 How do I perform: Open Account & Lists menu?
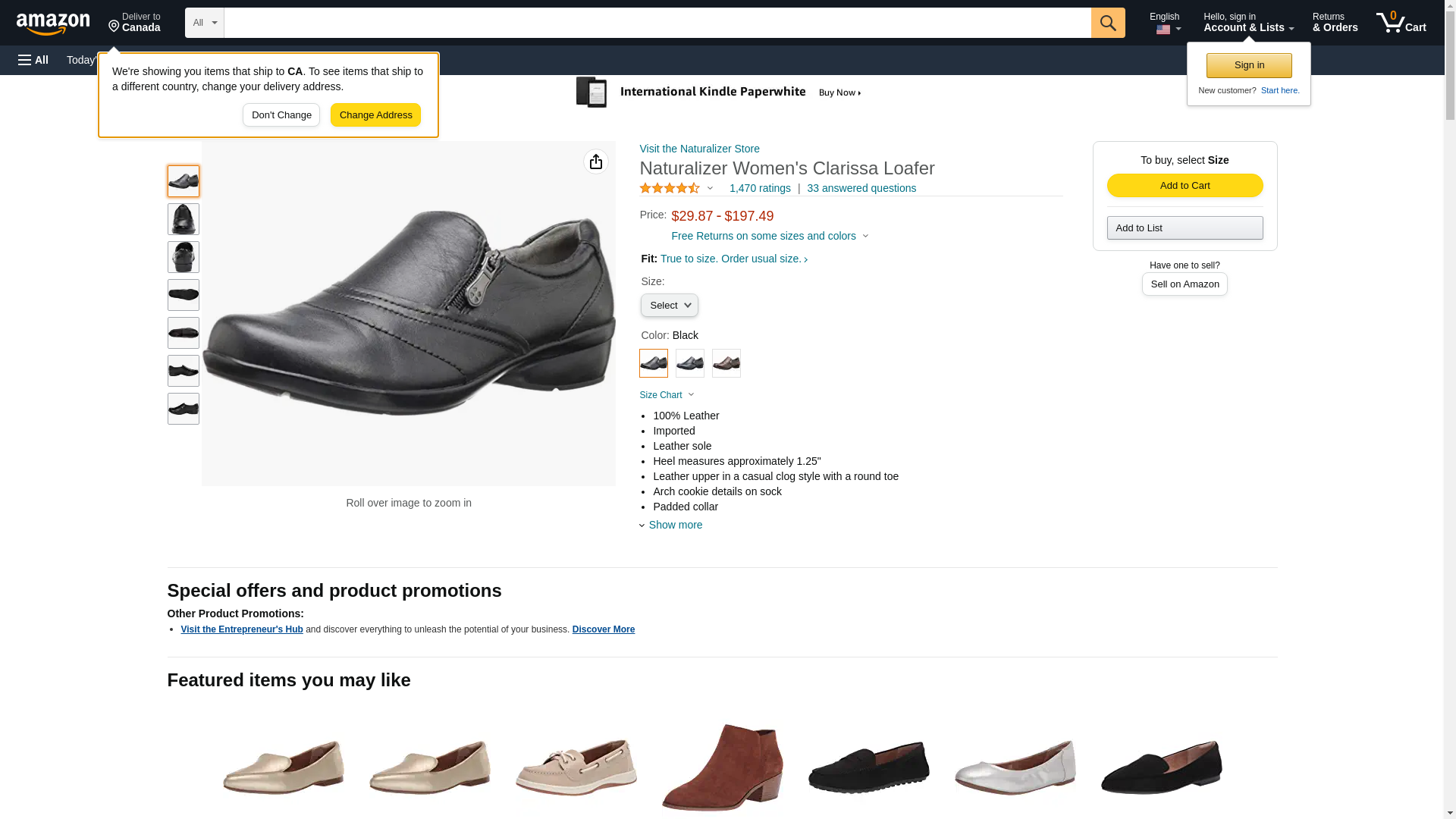coord(1247,23)
